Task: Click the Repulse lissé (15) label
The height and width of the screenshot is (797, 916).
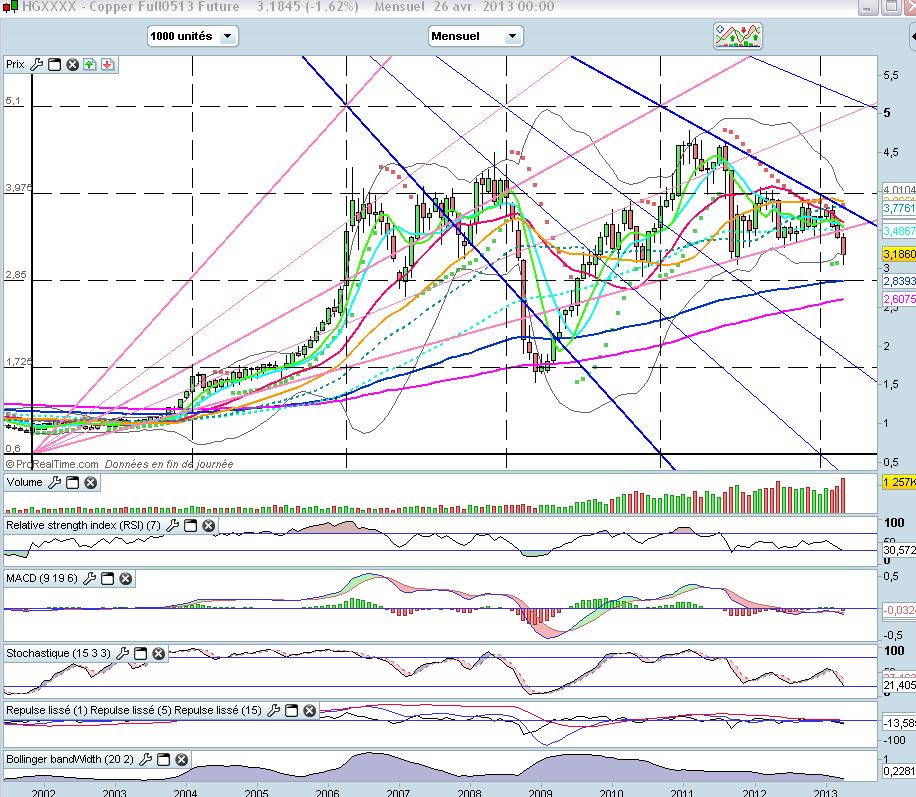Action: tap(218, 711)
